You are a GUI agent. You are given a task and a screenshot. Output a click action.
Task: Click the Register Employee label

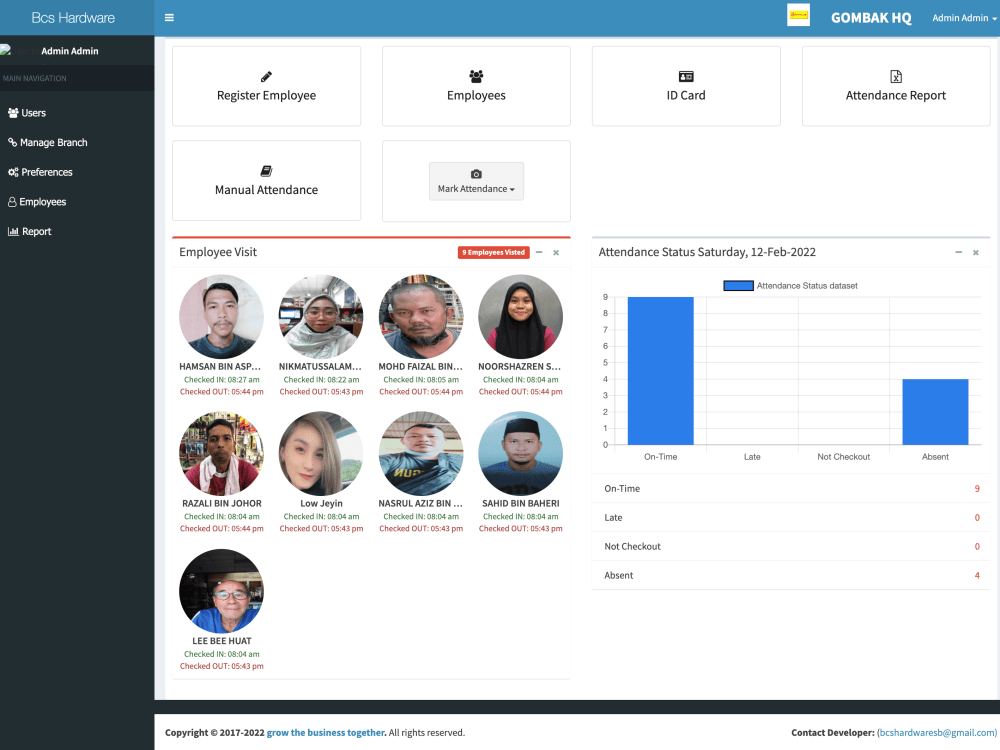(x=266, y=96)
